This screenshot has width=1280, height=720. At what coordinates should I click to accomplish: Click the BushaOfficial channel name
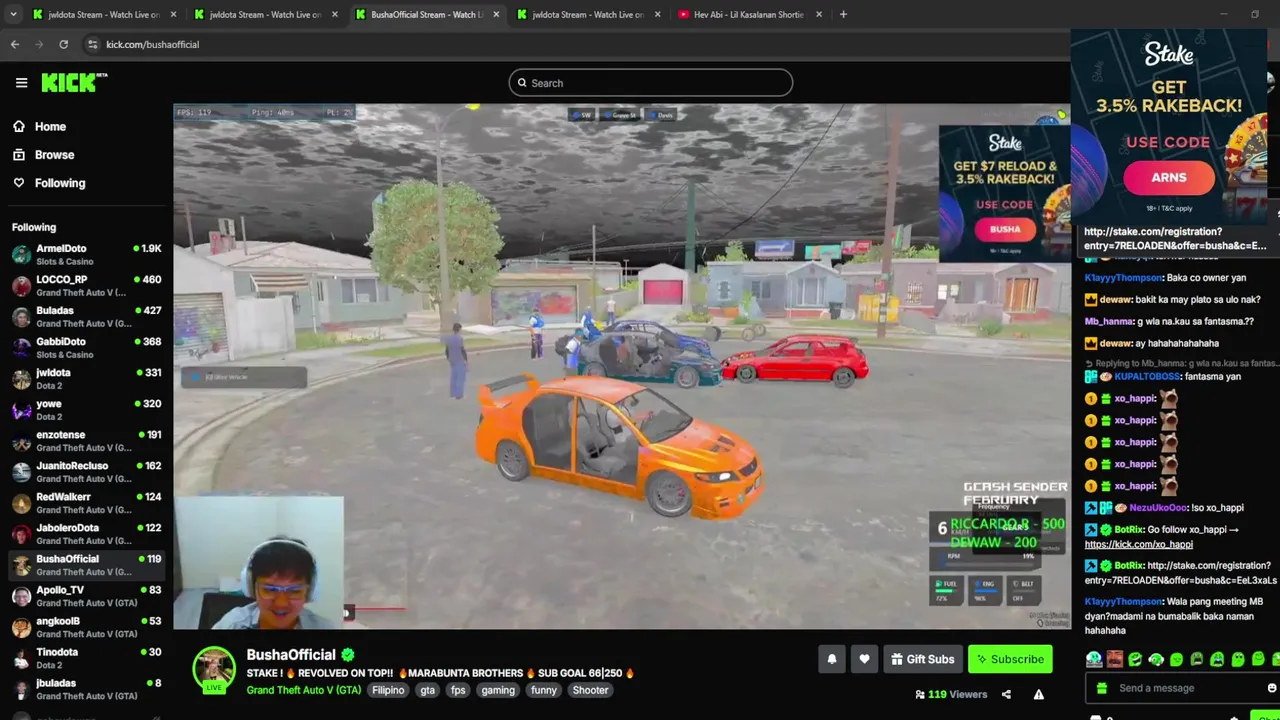291,655
